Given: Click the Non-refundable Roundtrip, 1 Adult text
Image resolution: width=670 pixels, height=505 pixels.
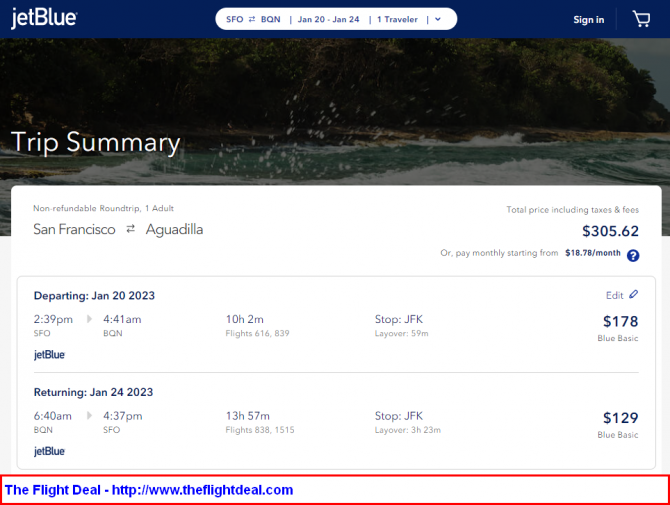Looking at the screenshot, I should (103, 208).
